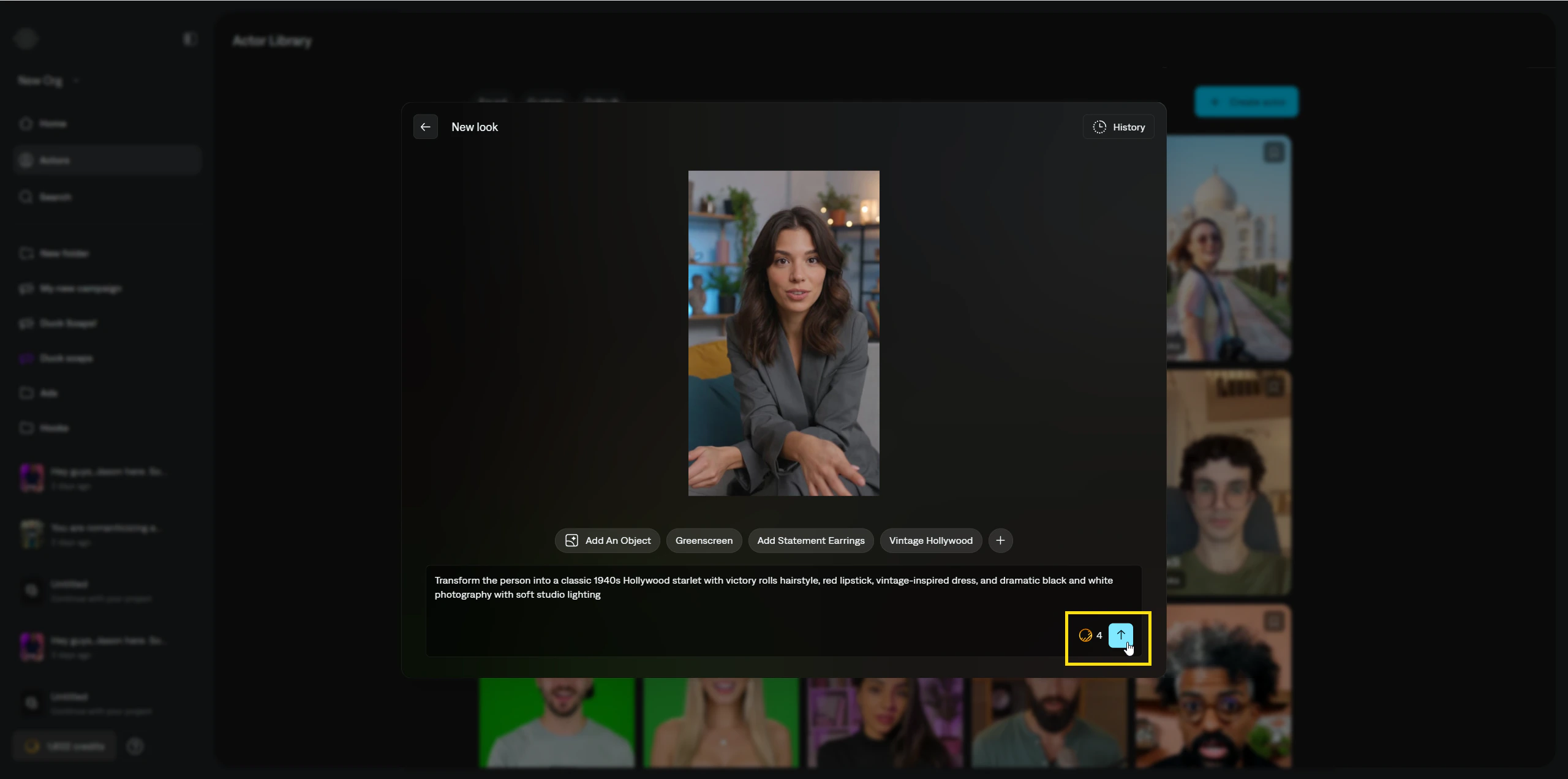Select the Add An Object suggestion
The width and height of the screenshot is (1568, 779).
point(607,540)
